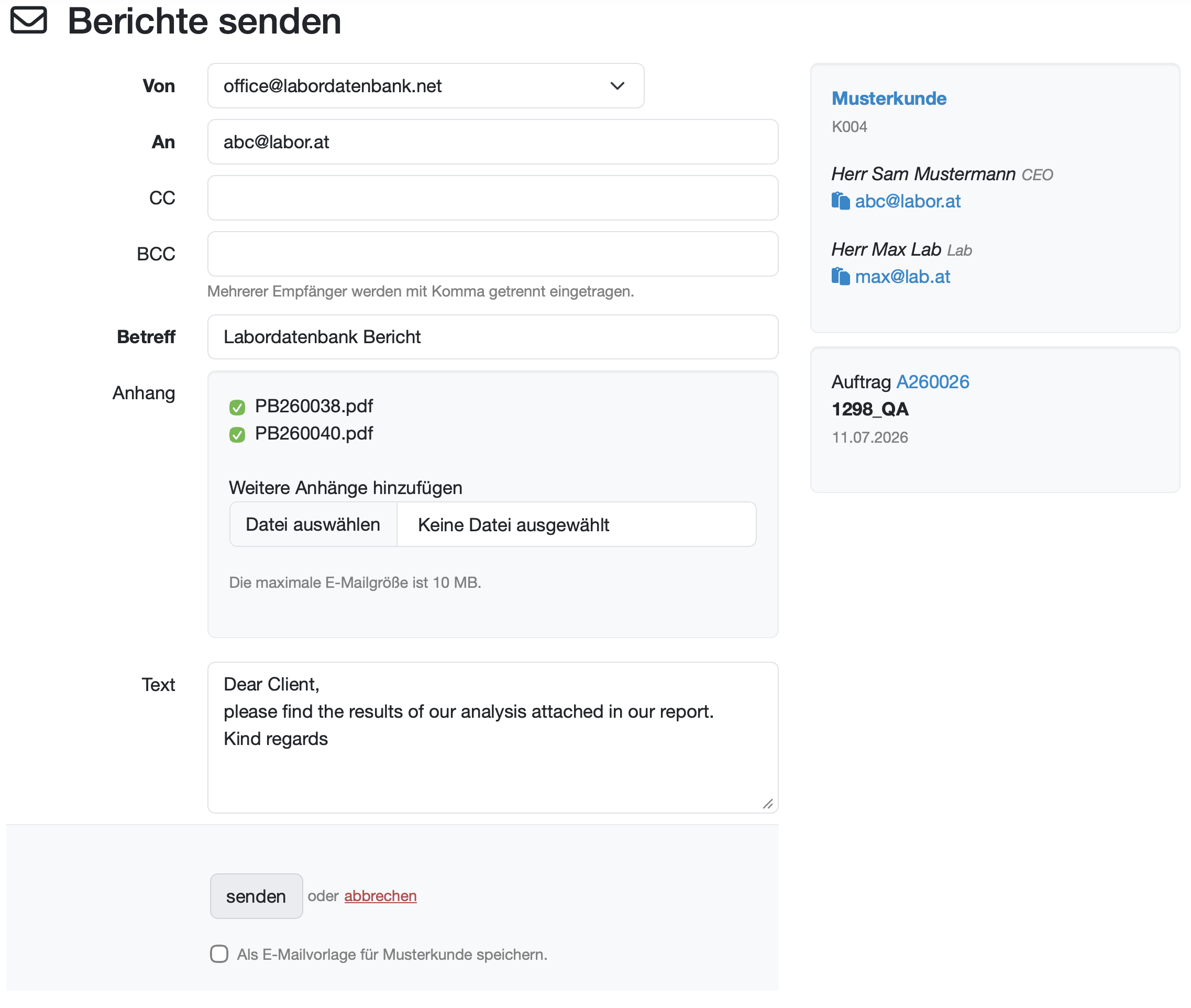Toggle green check for PB260038.pdf attachment
Image resolution: width=1191 pixels, height=1008 pixels.
(x=237, y=407)
